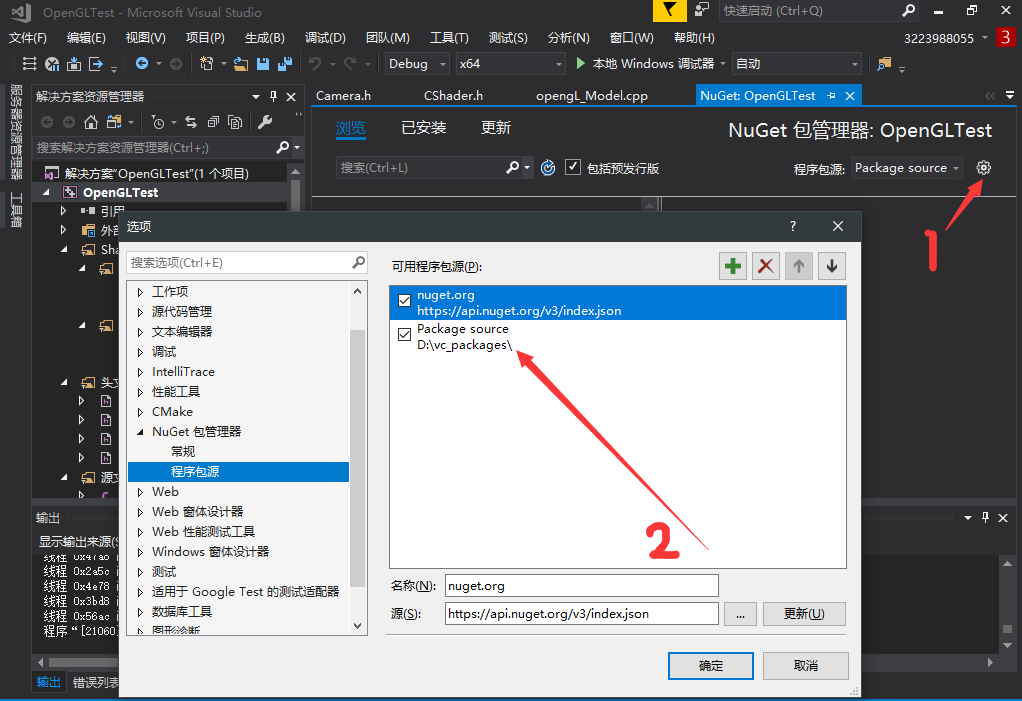This screenshot has width=1022, height=701.
Task: Click the quick launch search box
Action: coord(819,10)
